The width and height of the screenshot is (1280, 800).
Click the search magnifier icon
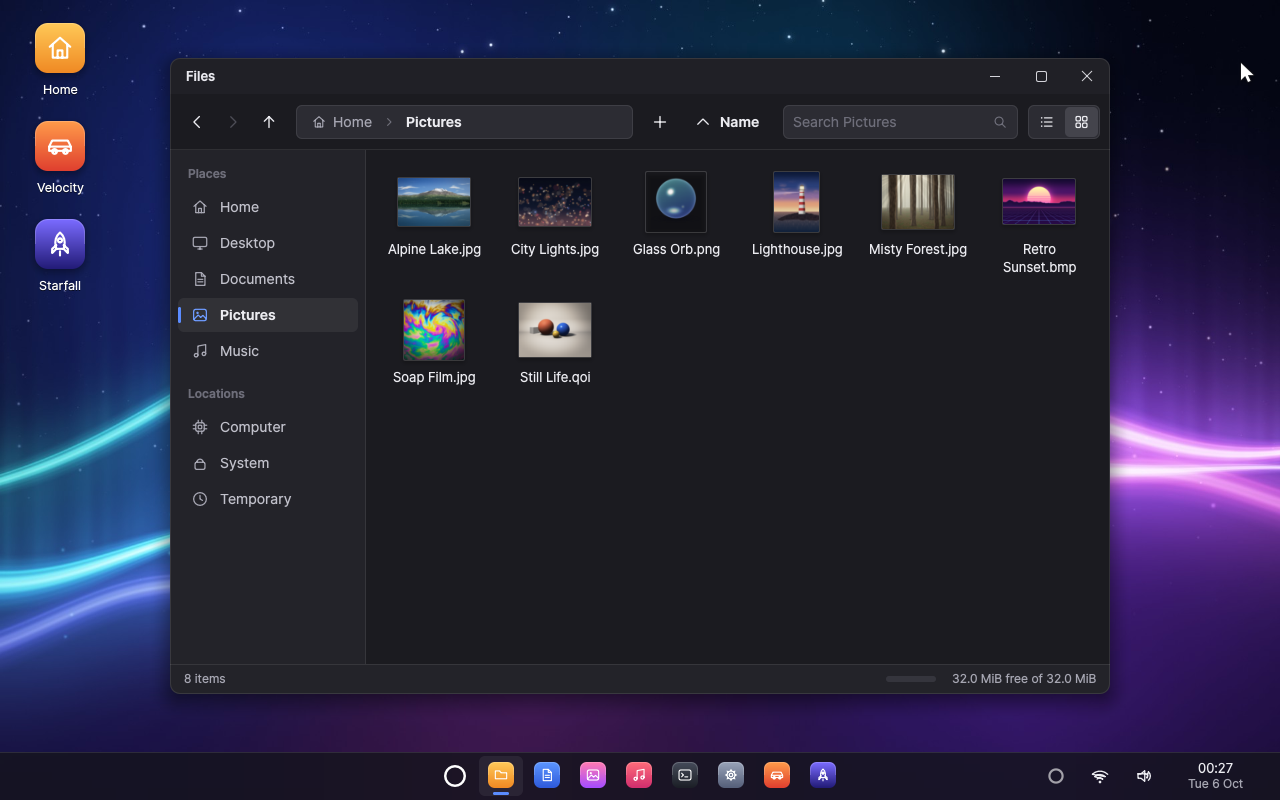click(1000, 122)
